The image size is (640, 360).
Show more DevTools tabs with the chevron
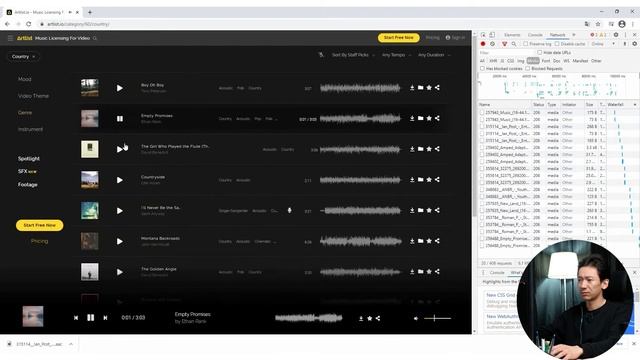pos(573,35)
